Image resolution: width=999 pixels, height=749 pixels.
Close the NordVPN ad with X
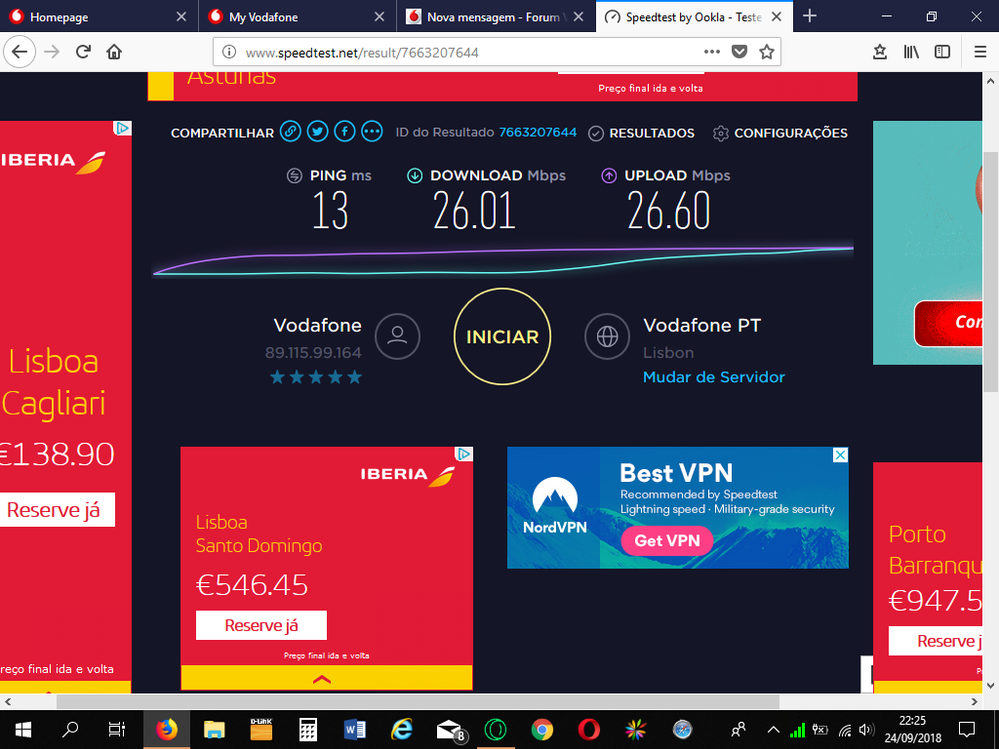841,455
